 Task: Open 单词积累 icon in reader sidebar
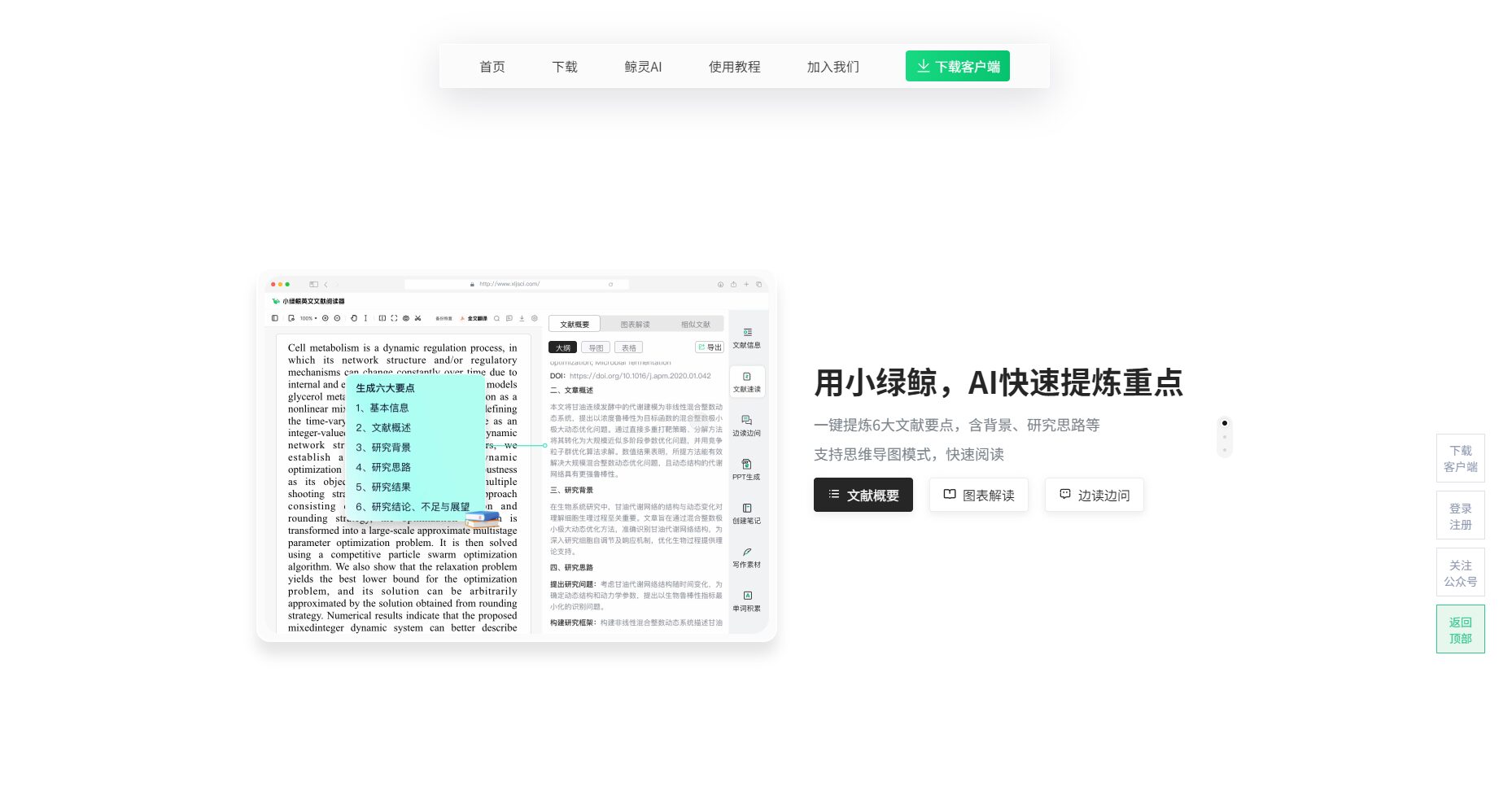click(746, 596)
